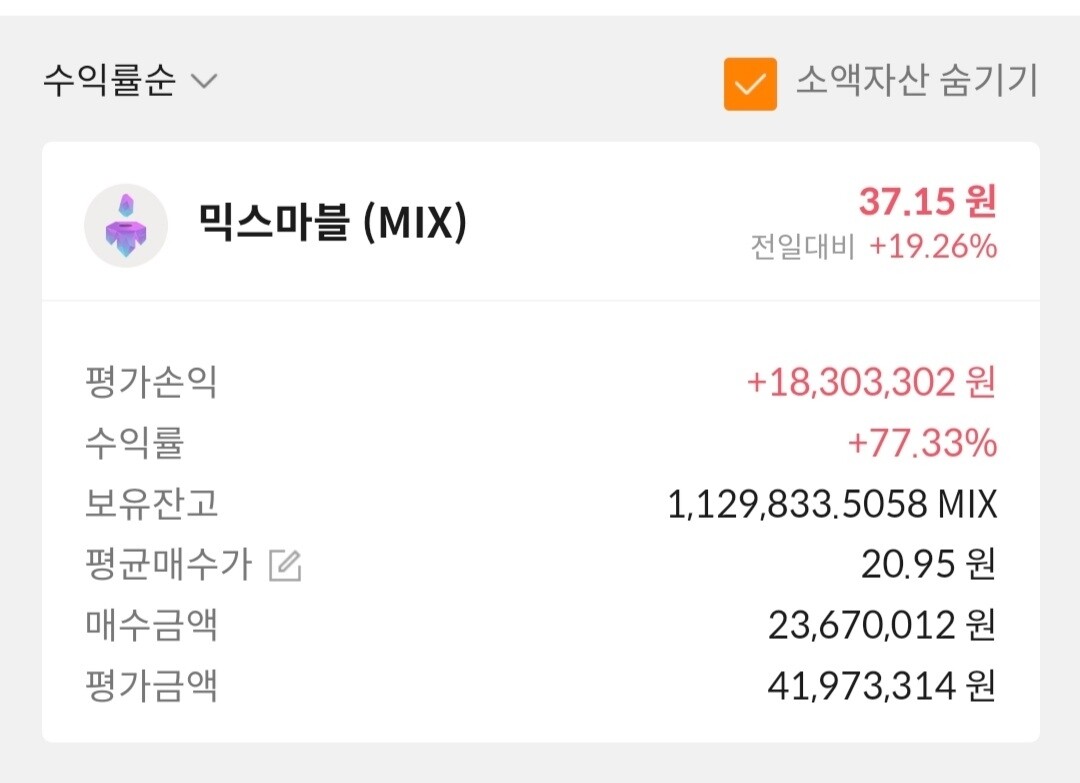
Task: Select the 수익률 row label
Action: [x=134, y=443]
